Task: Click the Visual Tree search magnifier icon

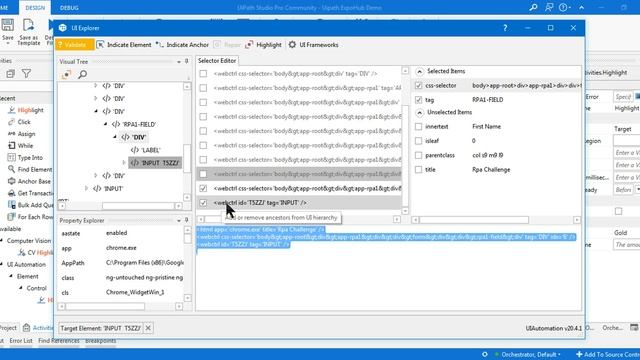Action: (x=82, y=74)
